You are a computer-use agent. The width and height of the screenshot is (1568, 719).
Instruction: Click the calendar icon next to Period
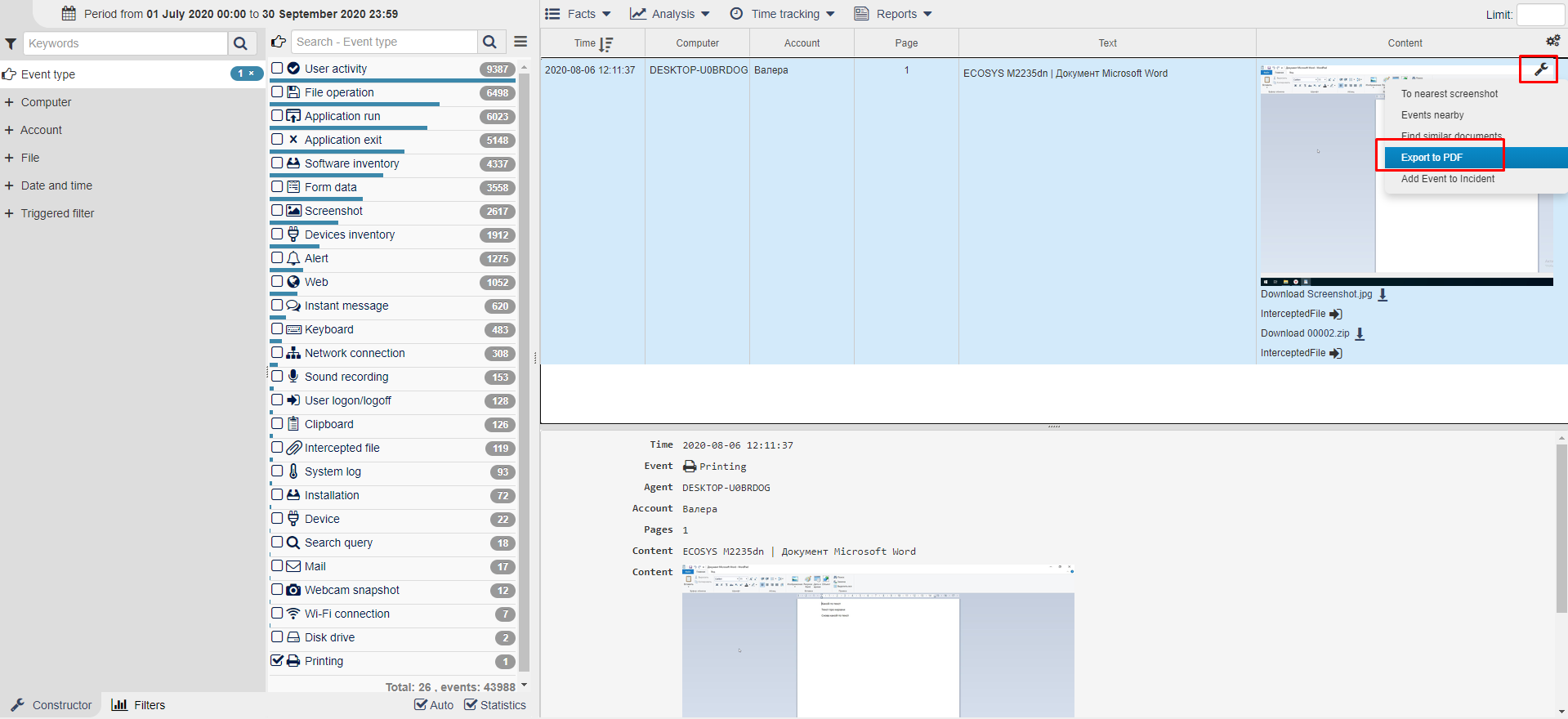69,14
